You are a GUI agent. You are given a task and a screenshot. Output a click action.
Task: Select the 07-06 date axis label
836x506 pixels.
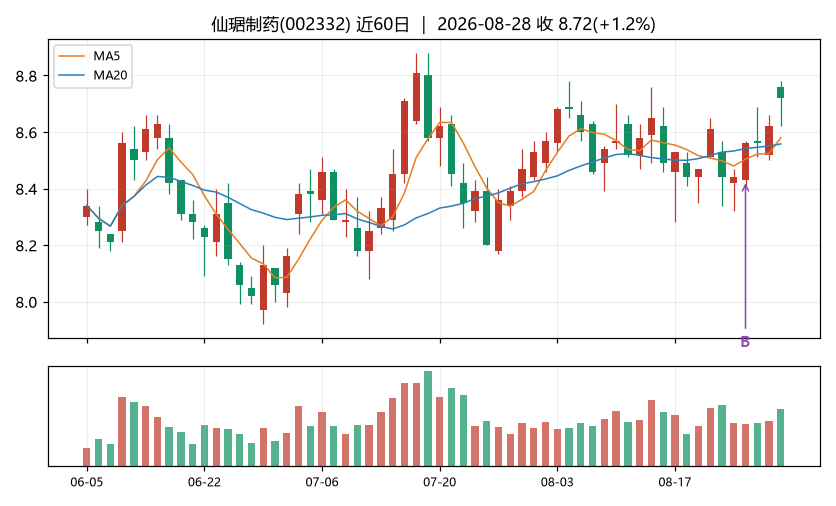322,483
